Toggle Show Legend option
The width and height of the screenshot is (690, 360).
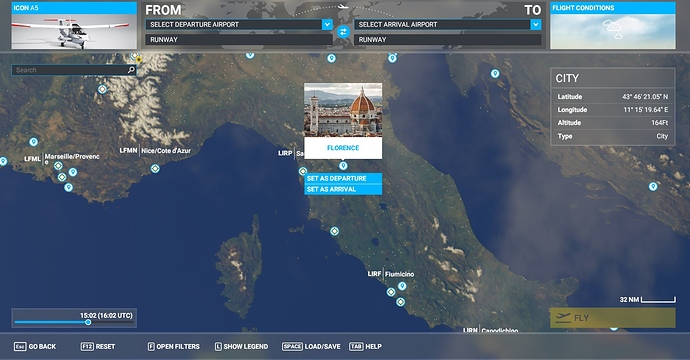coord(241,347)
